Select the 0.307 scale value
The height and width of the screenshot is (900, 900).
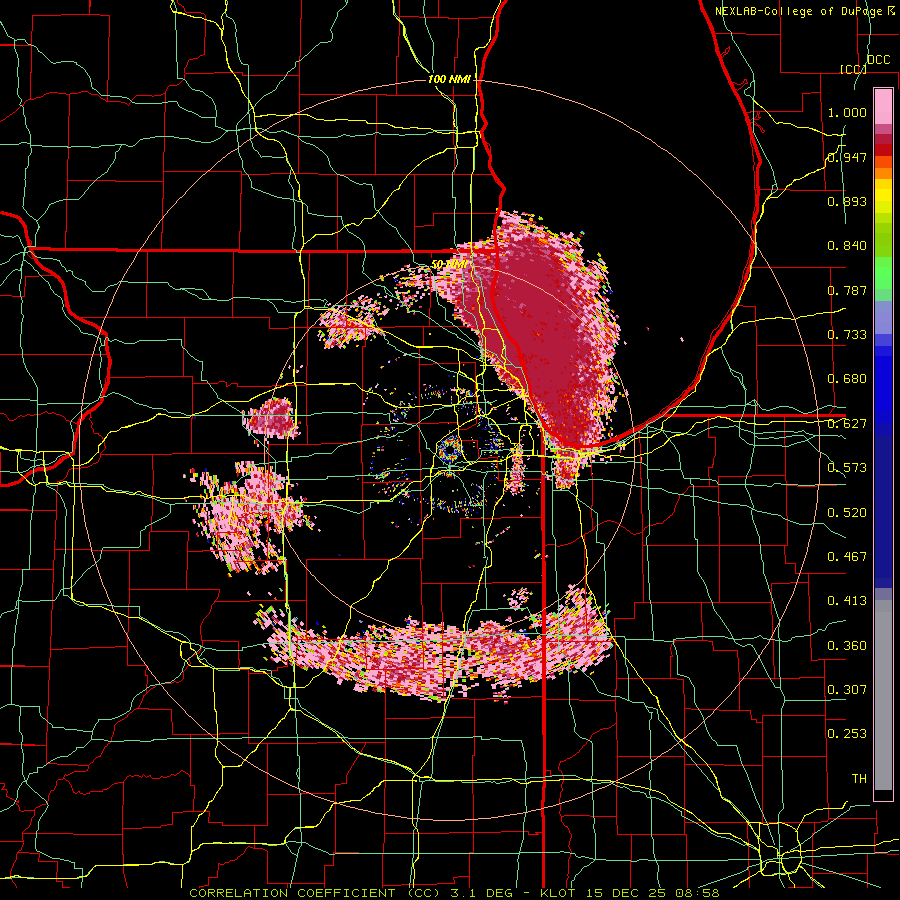pos(847,690)
